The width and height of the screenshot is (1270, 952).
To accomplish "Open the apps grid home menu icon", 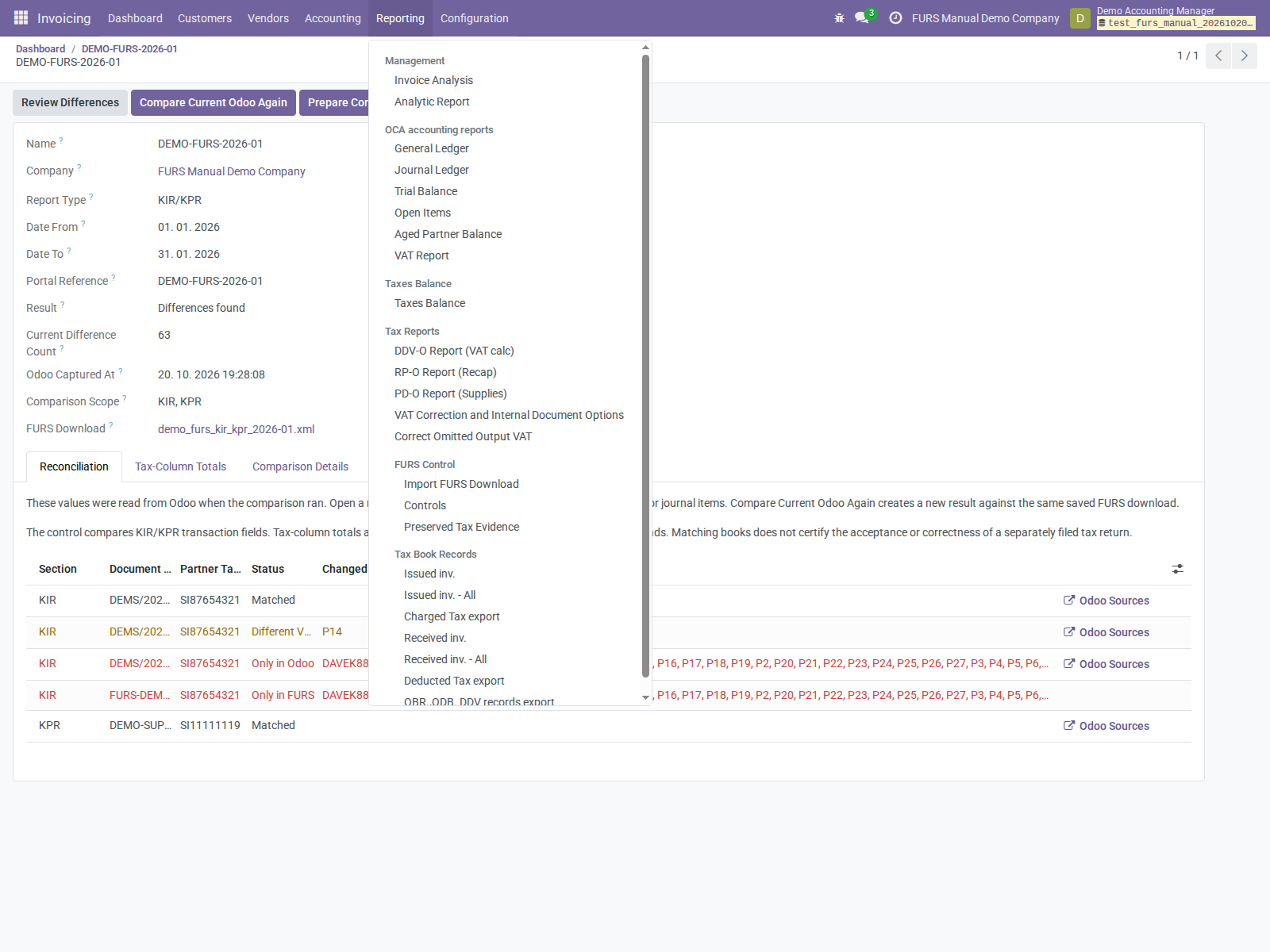I will (21, 17).
